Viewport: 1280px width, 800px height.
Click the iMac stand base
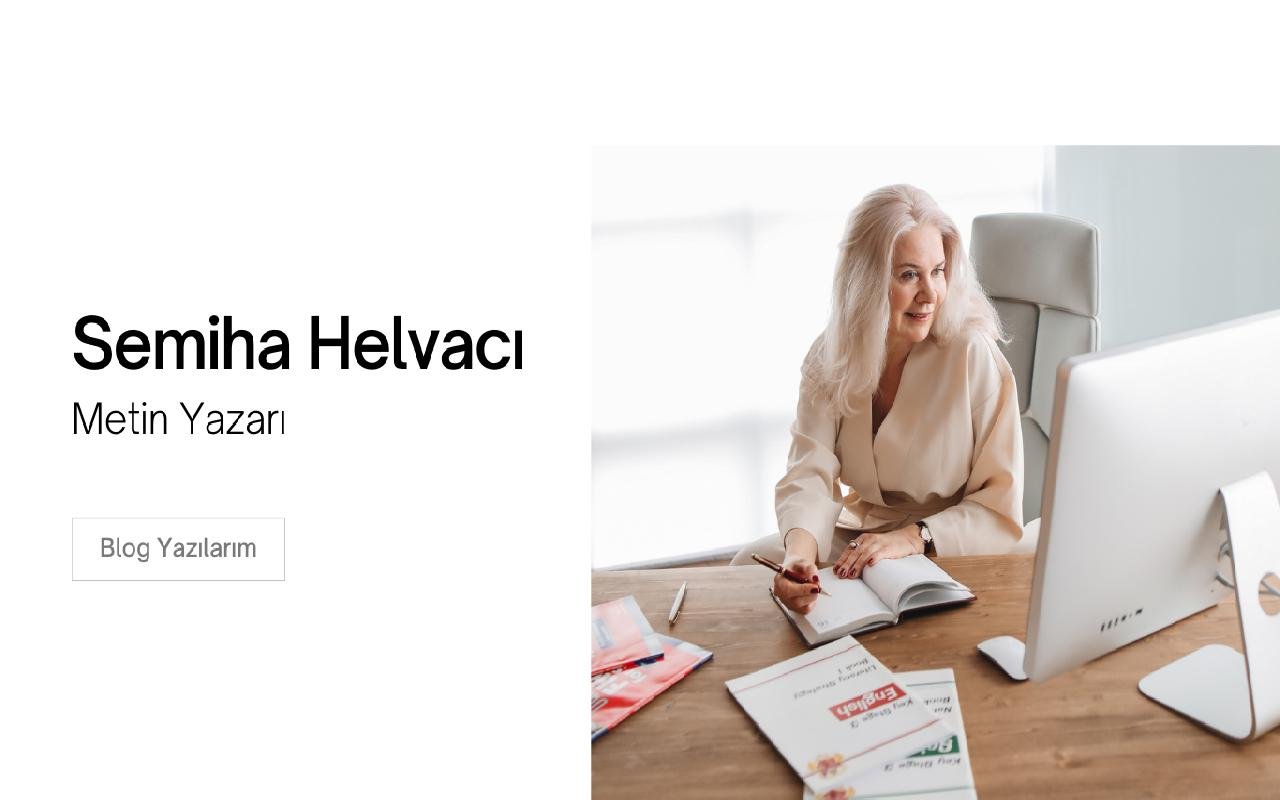[1197, 690]
